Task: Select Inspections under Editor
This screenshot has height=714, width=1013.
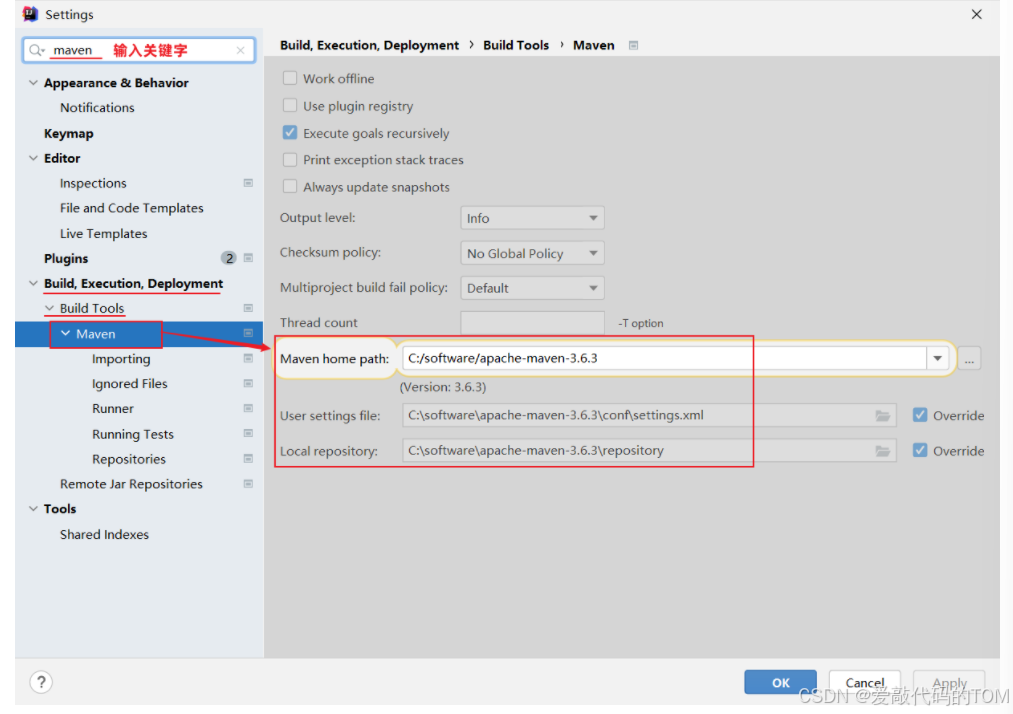Action: coord(93,183)
